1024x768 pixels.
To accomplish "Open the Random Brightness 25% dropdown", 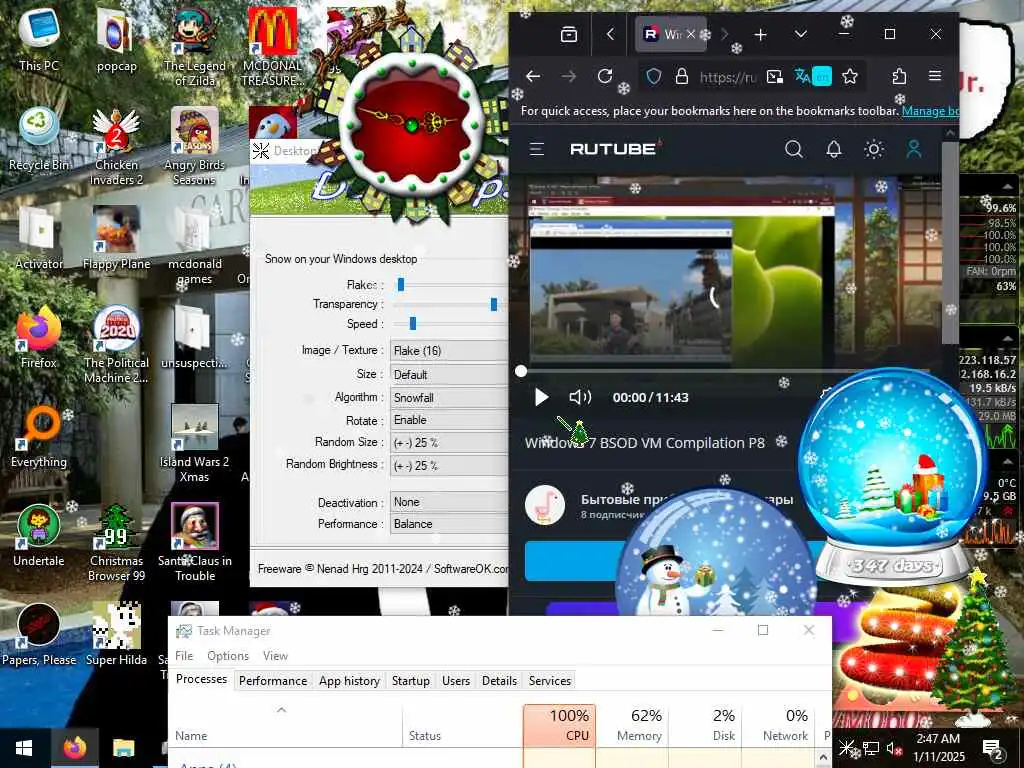I will [x=449, y=466].
